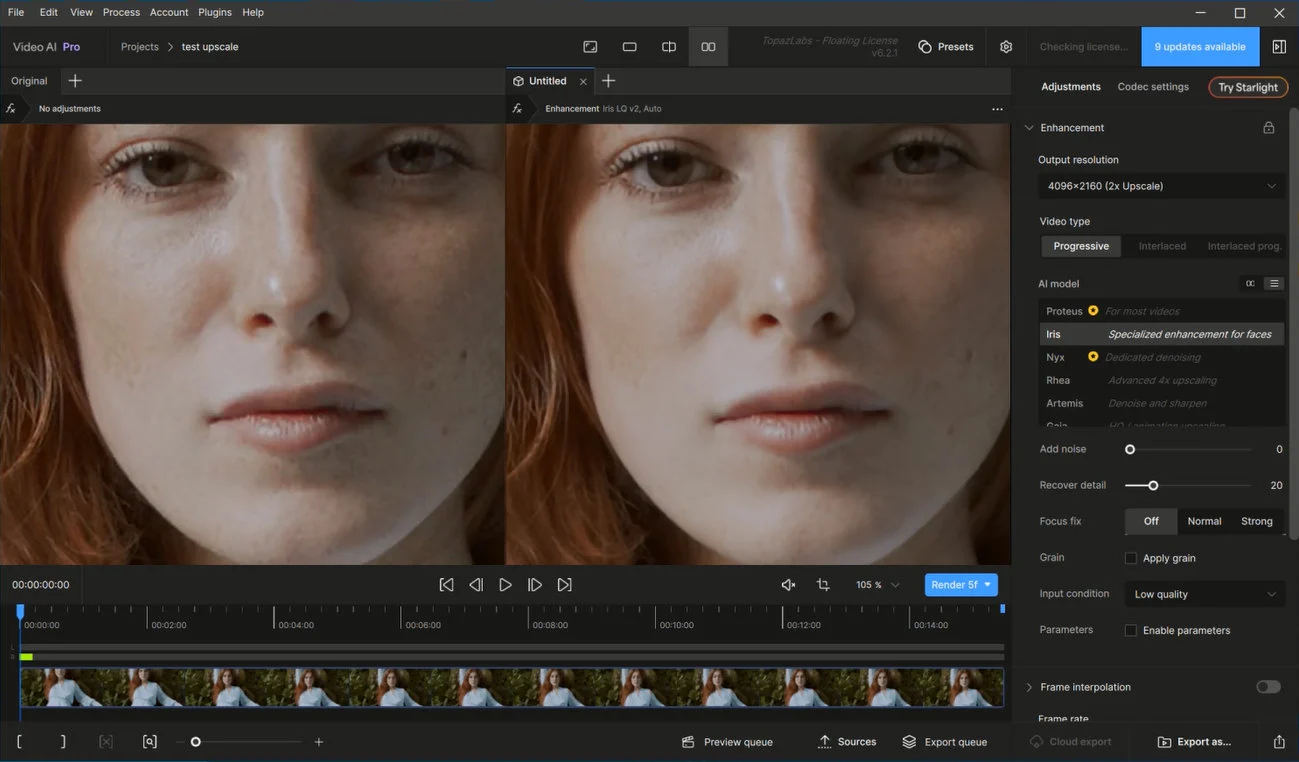Click the zoom-to-selection timeline icon
This screenshot has width=1299, height=762.
(150, 742)
